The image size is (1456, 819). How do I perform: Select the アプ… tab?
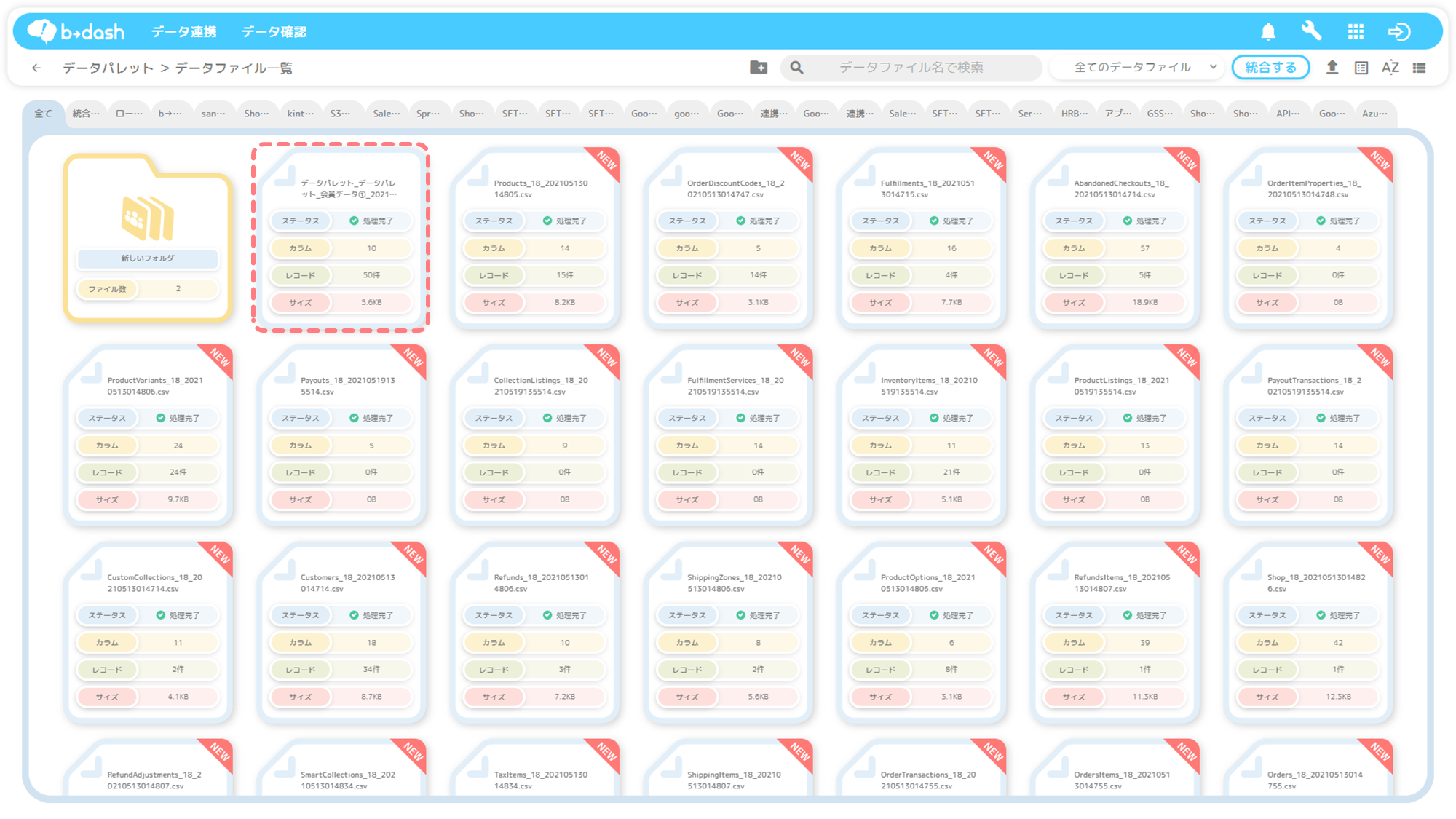pyautogui.click(x=1118, y=113)
